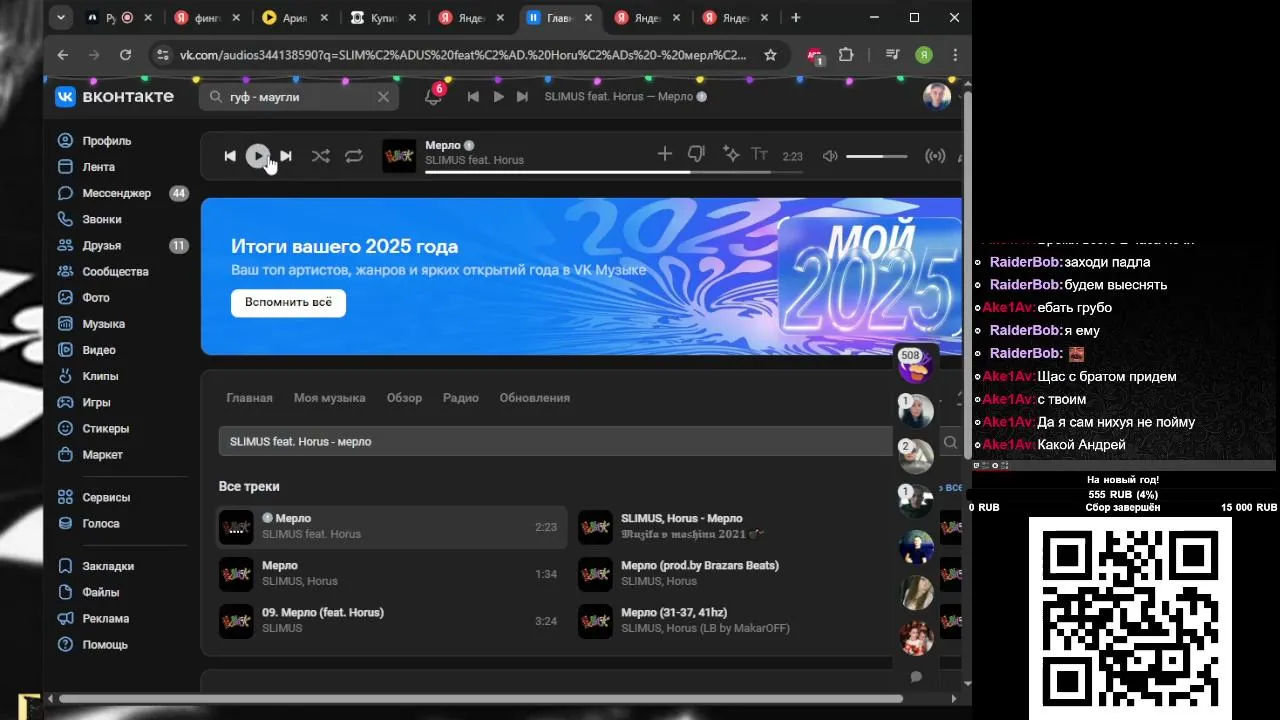The width and height of the screenshot is (1280, 720).
Task: Open Сообщества communities
Action: pyautogui.click(x=115, y=271)
